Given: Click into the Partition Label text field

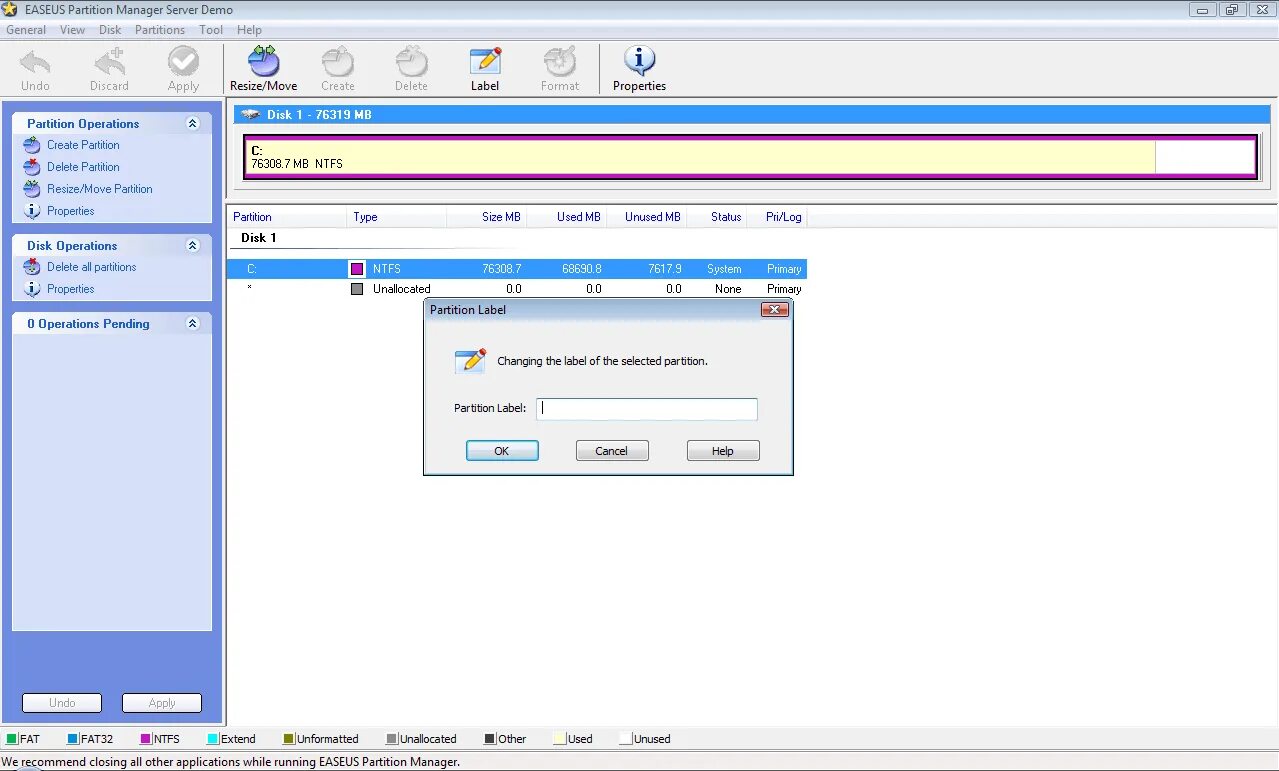Looking at the screenshot, I should [x=647, y=409].
